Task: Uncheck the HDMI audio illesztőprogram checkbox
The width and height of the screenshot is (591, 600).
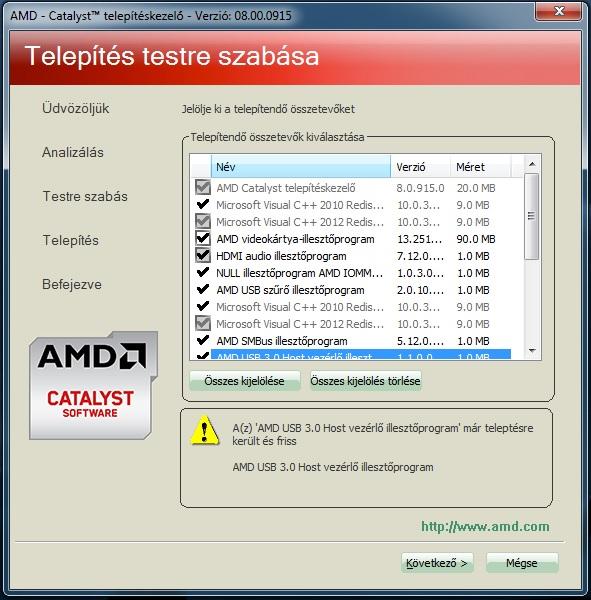Action: click(x=202, y=256)
